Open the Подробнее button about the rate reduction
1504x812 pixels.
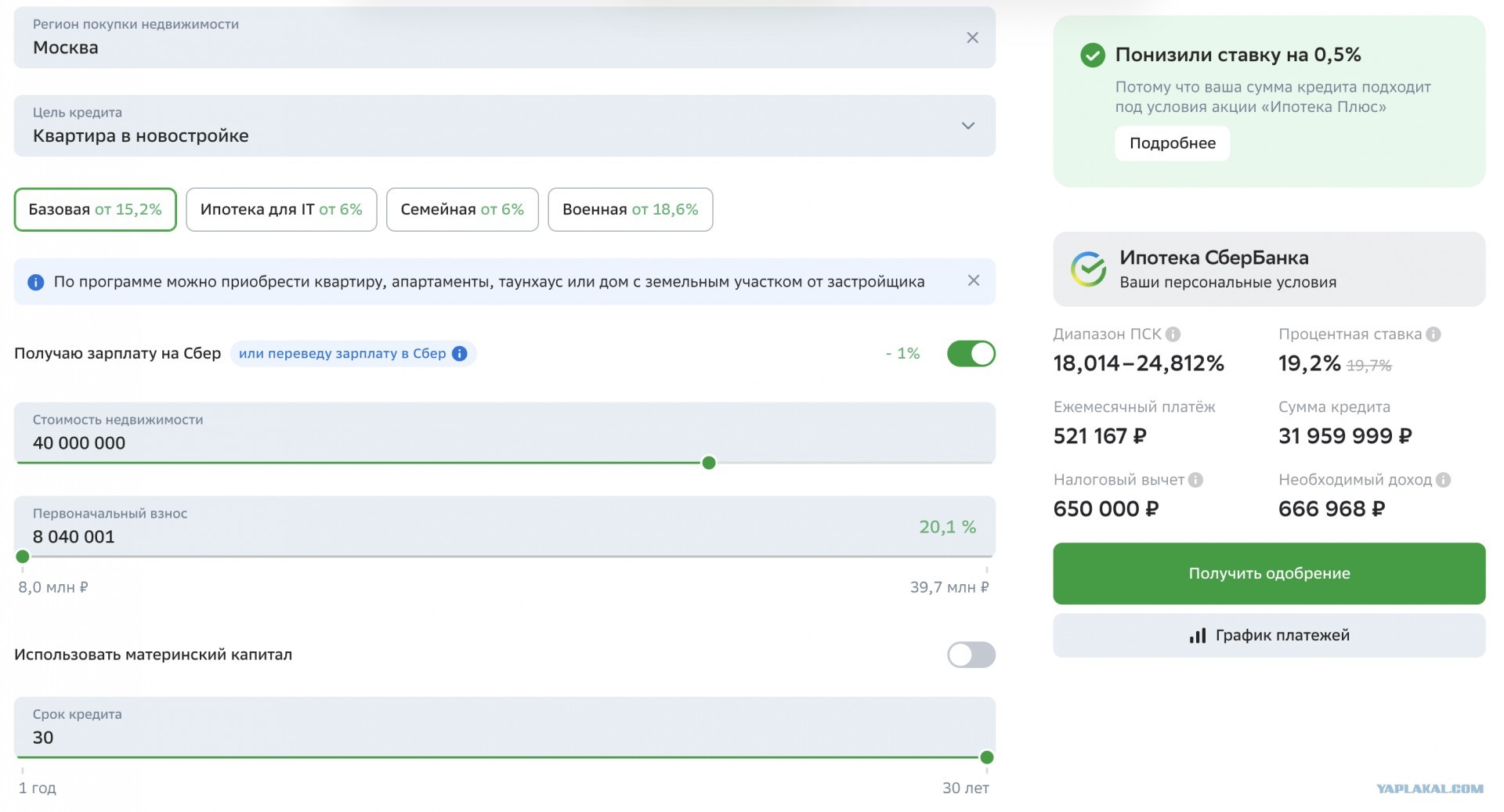[x=1172, y=143]
